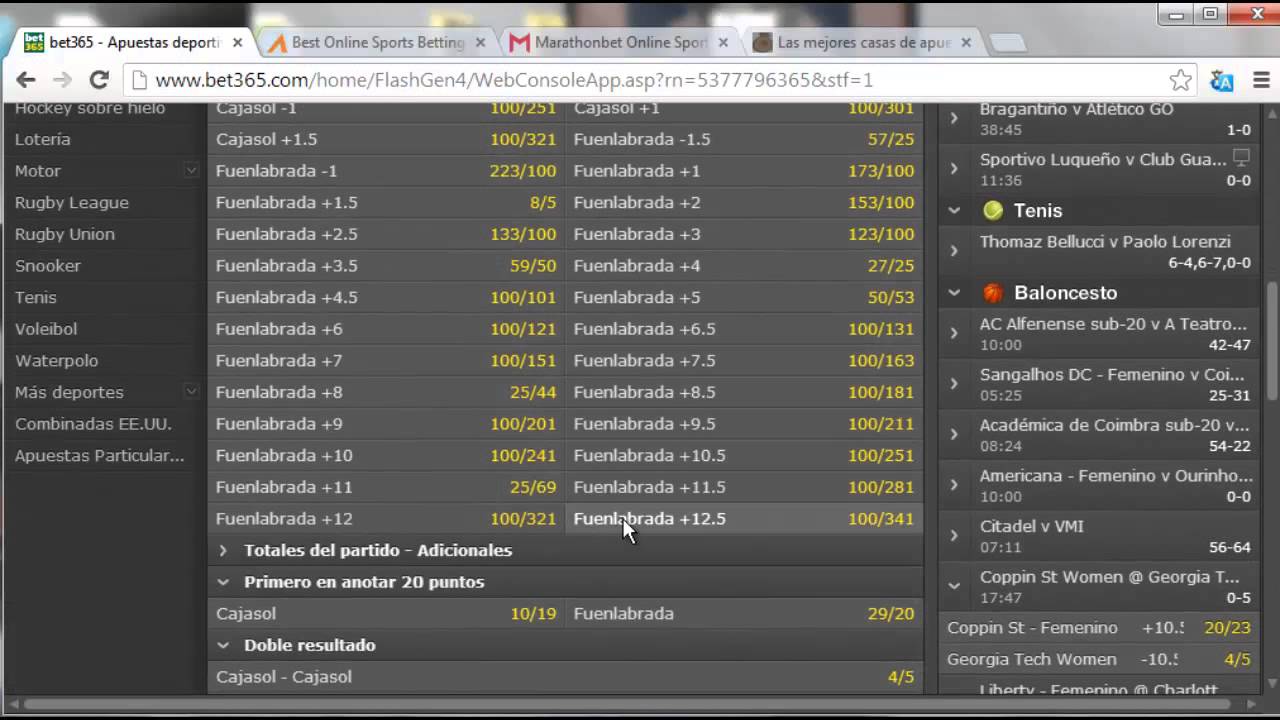The width and height of the screenshot is (1280, 720).
Task: Open Combinadas EE.UU. in the sidebar
Action: (93, 424)
